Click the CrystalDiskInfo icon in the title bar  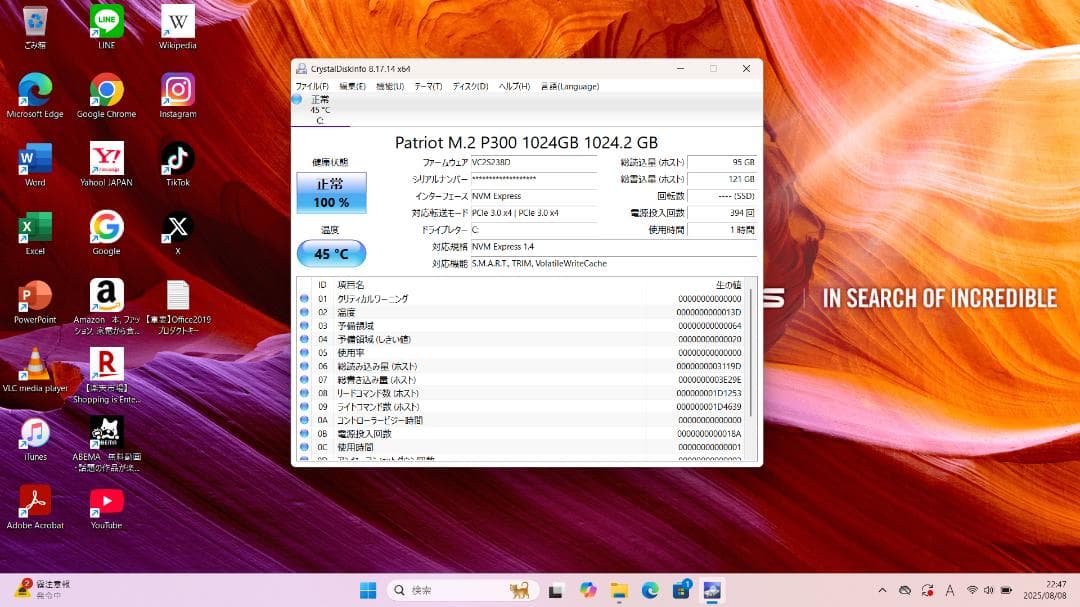coord(300,68)
